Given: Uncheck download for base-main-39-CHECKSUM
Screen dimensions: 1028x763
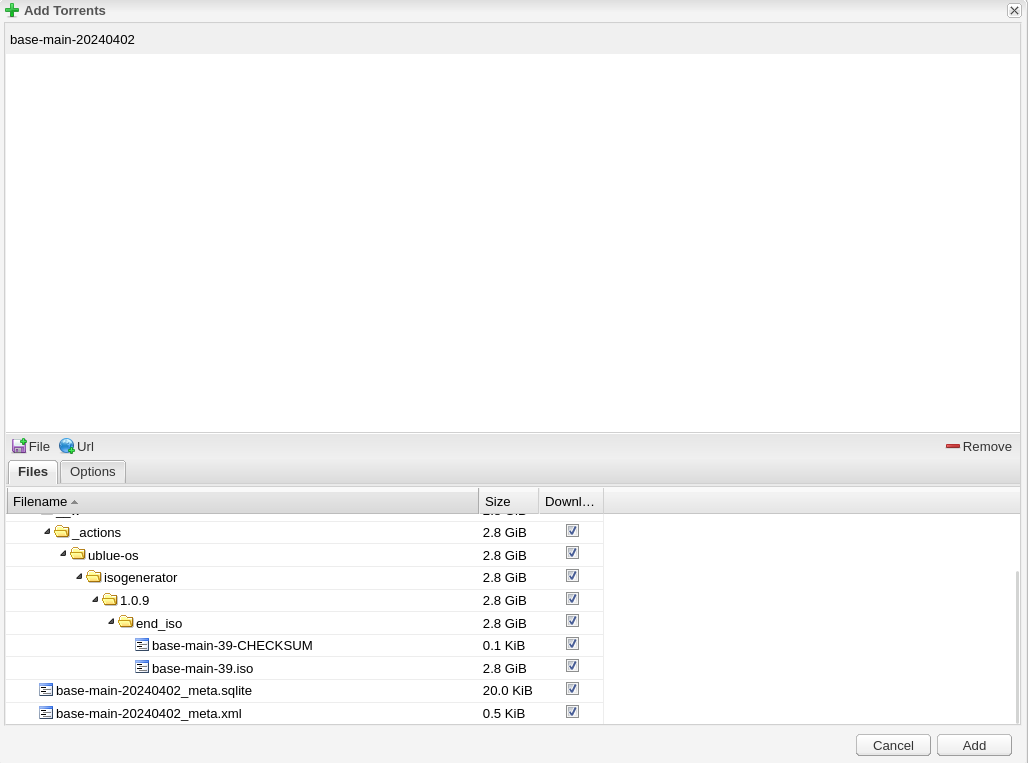Looking at the screenshot, I should pos(572,644).
